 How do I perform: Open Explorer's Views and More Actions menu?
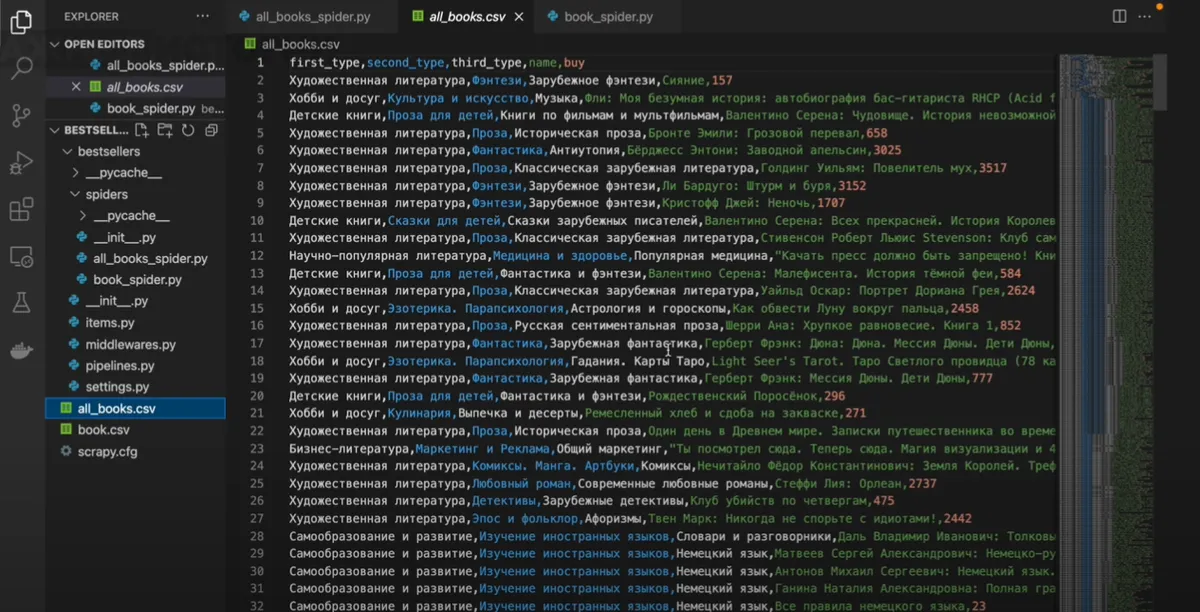click(x=203, y=17)
